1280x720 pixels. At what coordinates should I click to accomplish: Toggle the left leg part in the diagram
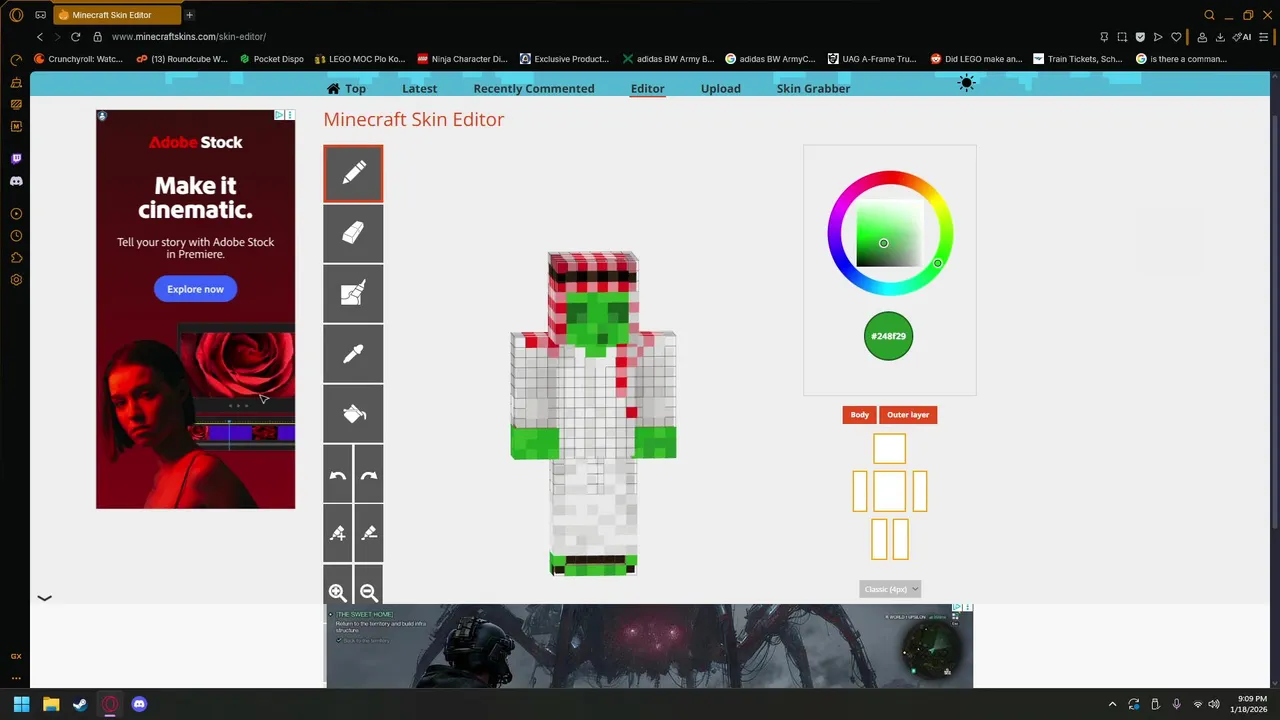[879, 539]
